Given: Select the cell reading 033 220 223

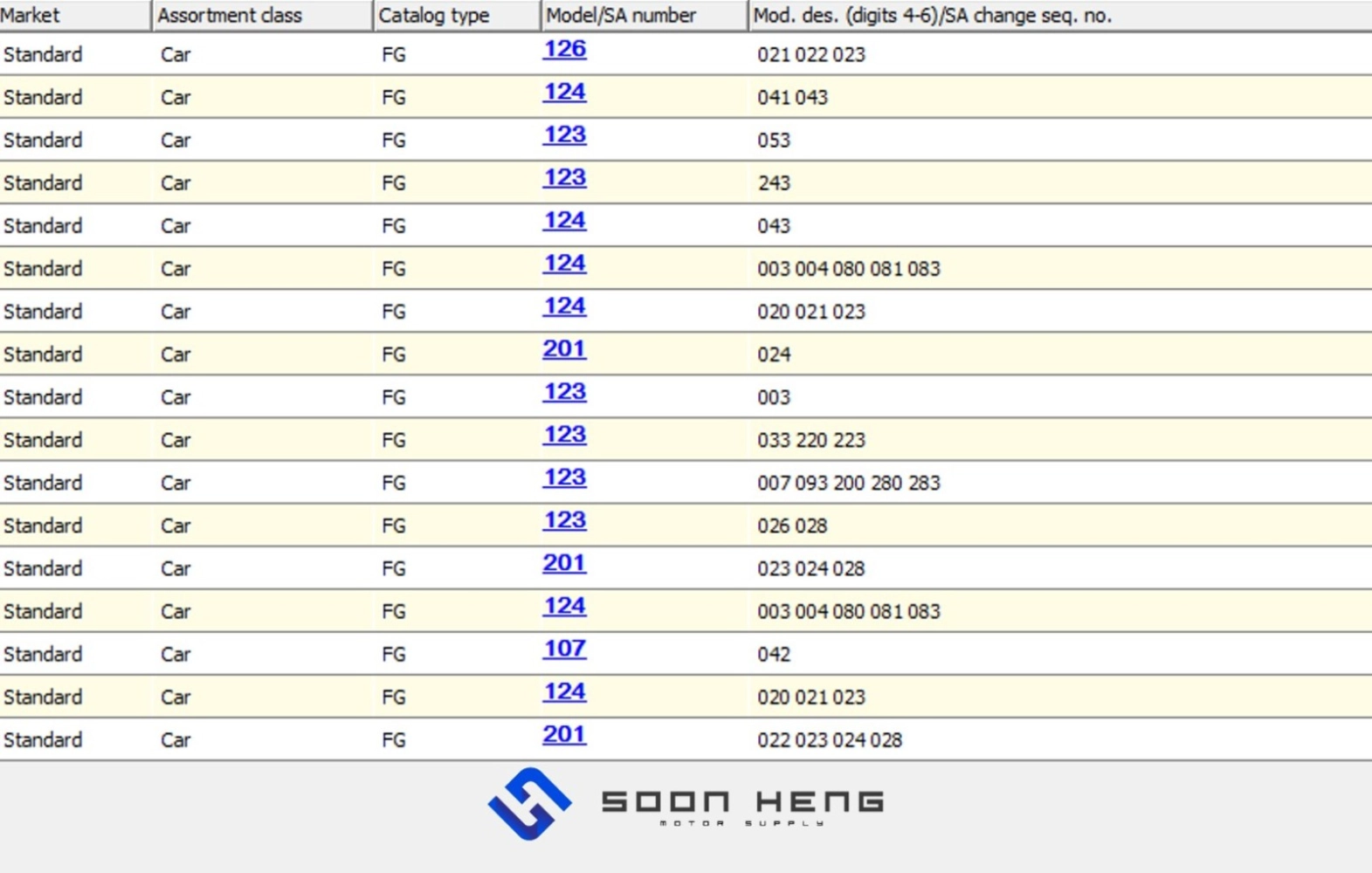Looking at the screenshot, I should 811,440.
